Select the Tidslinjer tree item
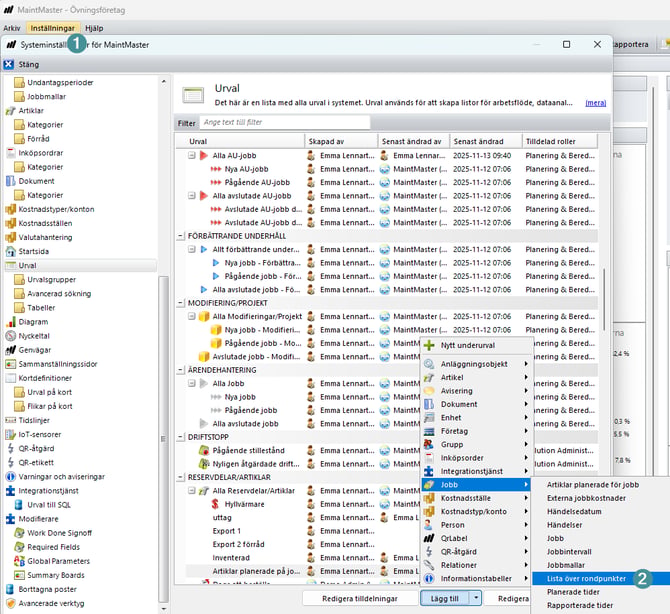Screen dimensions: 670x614 coord(34,420)
